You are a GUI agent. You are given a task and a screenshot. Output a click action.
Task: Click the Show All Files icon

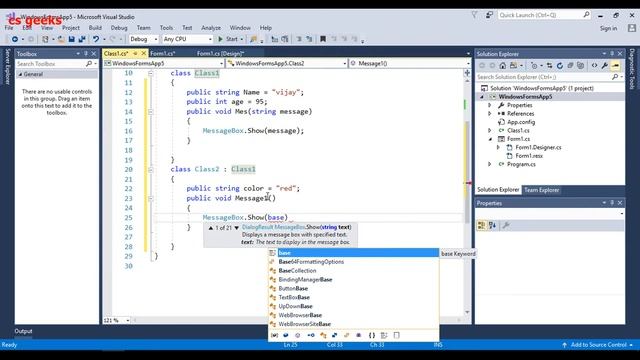coord(580,66)
